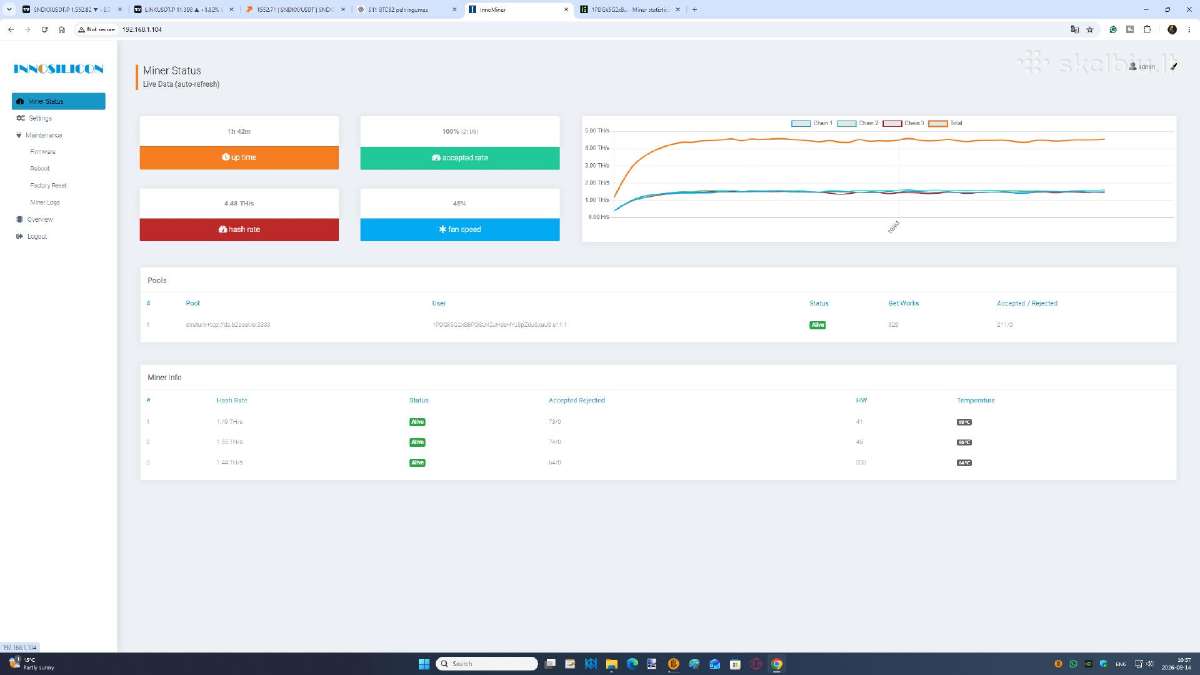Log out using the sidebar Logout link
Viewport: 1200px width, 675px height.
click(31, 237)
